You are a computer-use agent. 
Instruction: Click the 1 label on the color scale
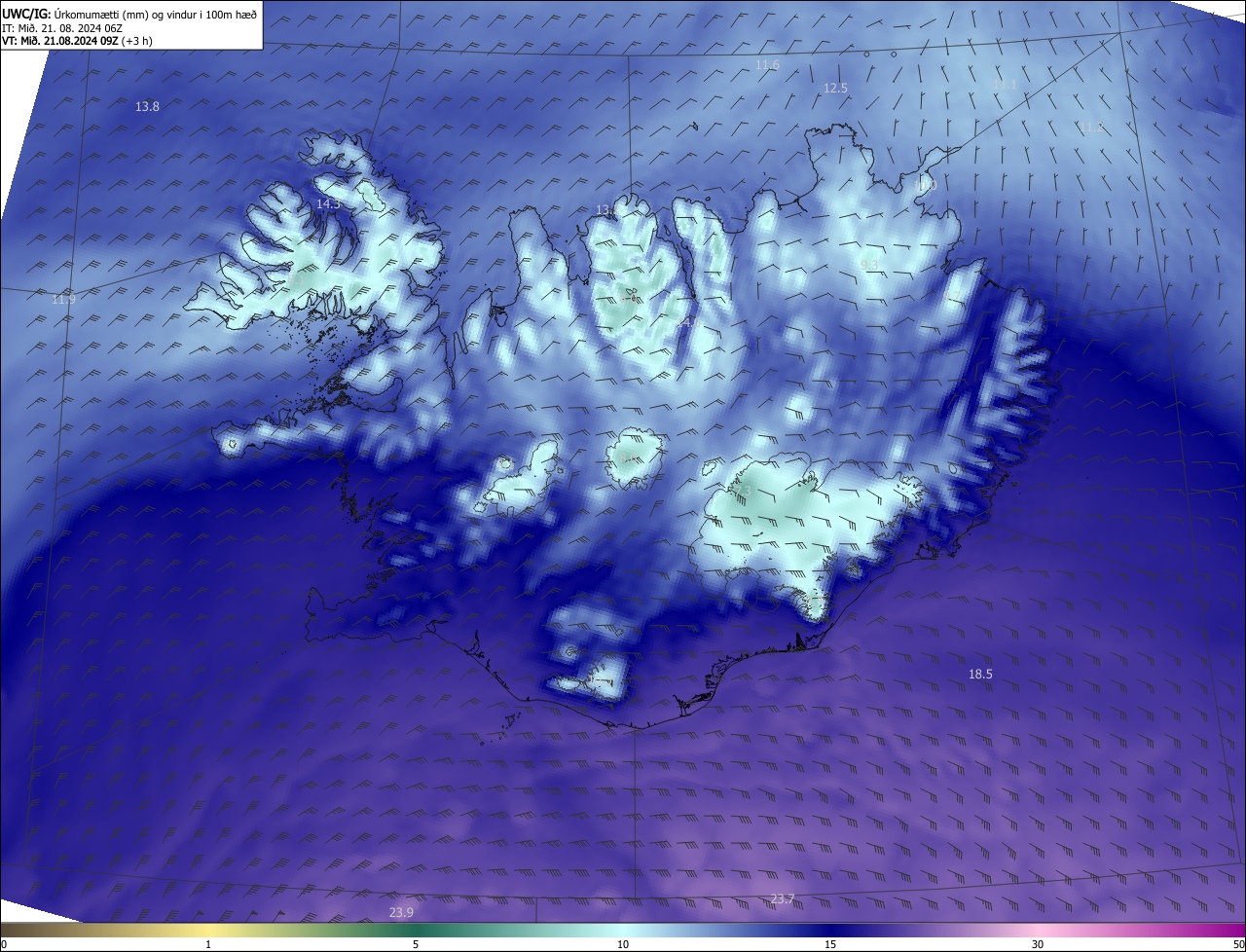[x=208, y=945]
